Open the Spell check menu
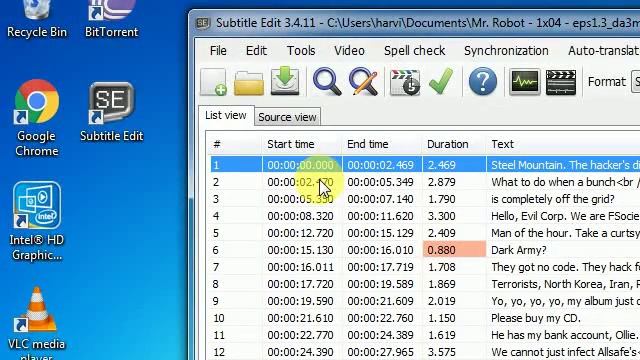Viewport: 640px width, 360px height. [x=414, y=51]
